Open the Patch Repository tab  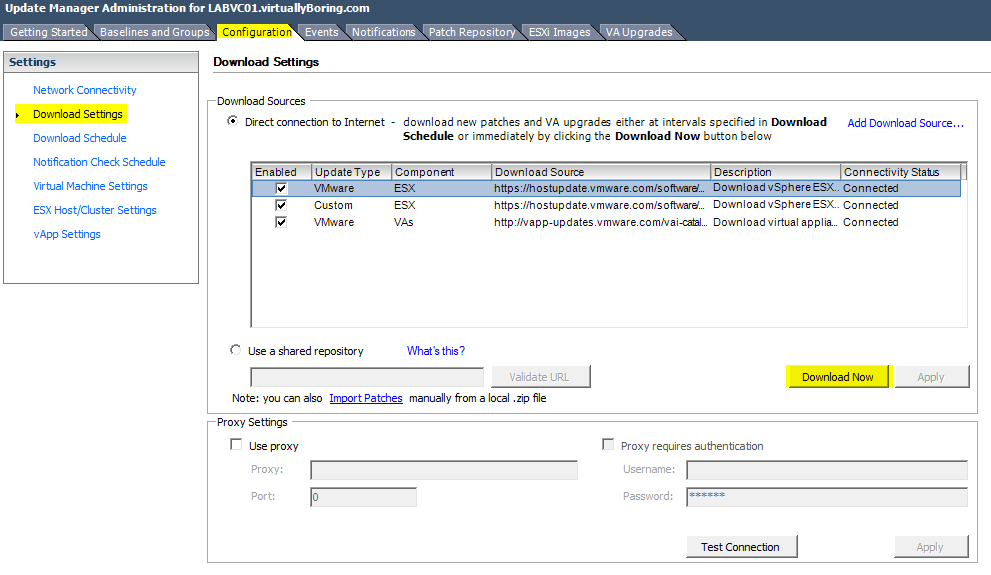point(472,32)
